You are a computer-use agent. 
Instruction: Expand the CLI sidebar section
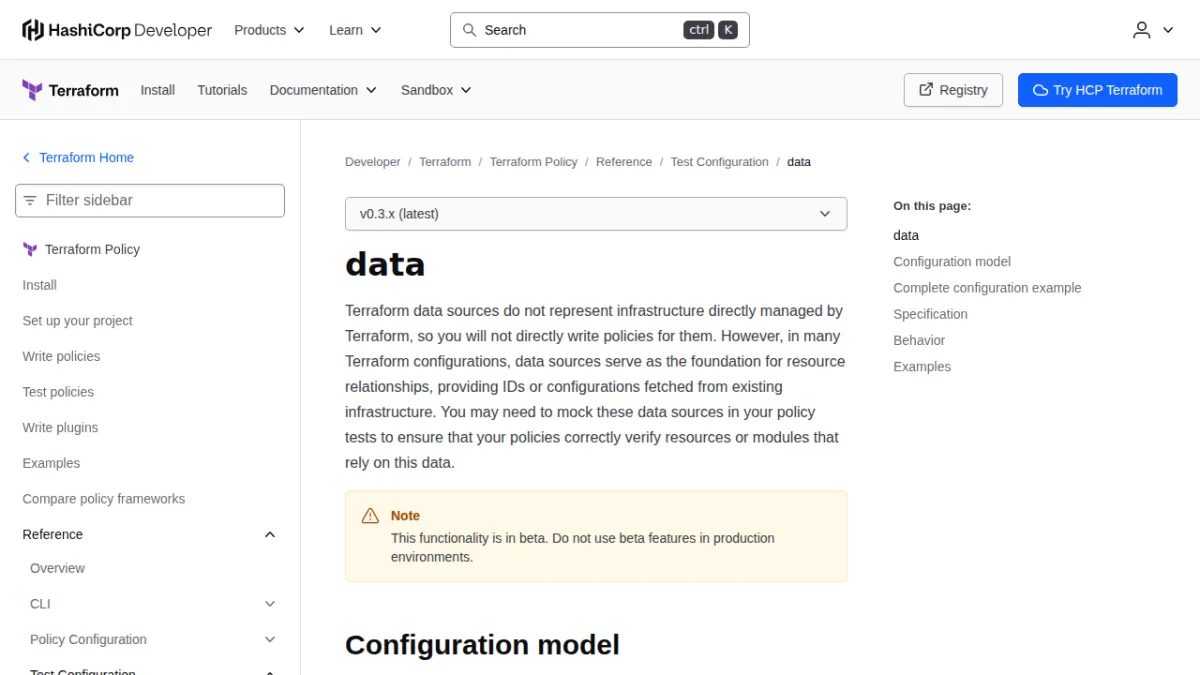[269, 604]
